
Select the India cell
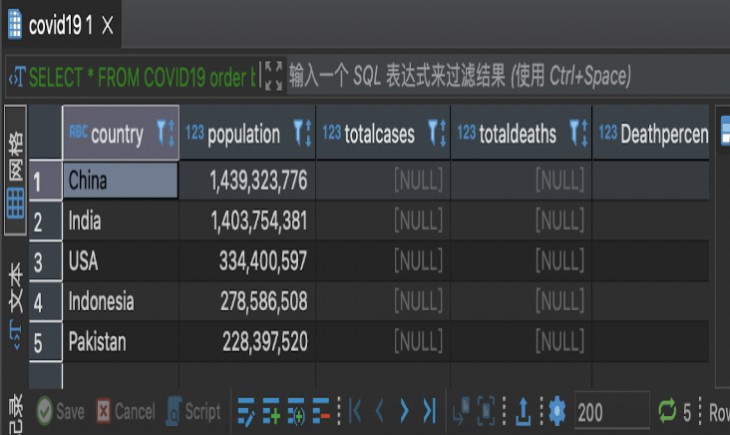point(121,220)
